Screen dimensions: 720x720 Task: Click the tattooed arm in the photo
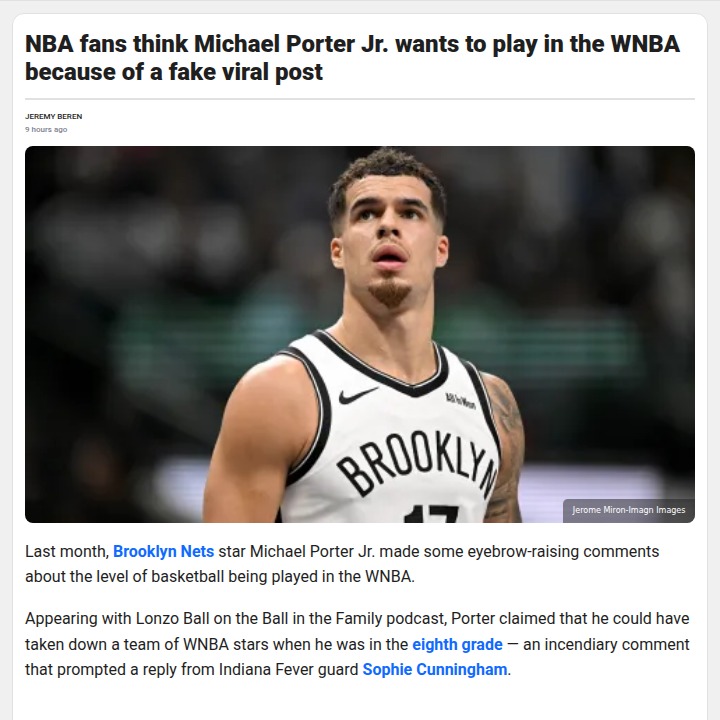point(502,450)
